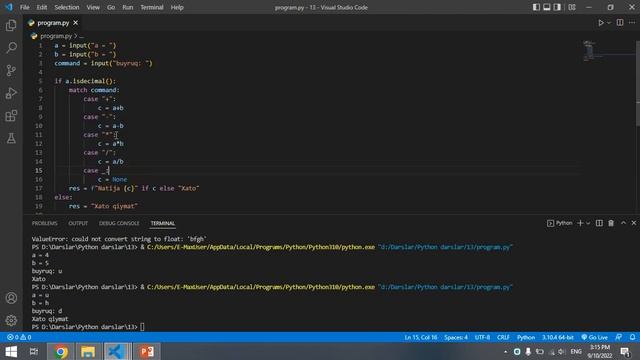This screenshot has width=640, height=360.
Task: Open Task View on taskbar
Action: [x=33, y=351]
